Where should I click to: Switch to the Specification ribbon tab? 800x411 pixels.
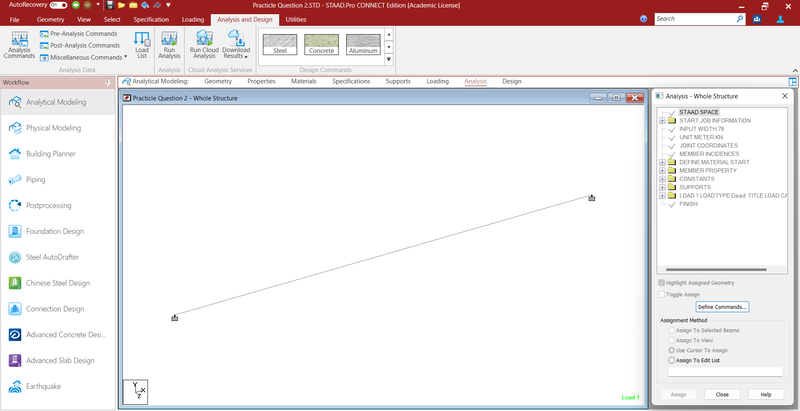(151, 19)
